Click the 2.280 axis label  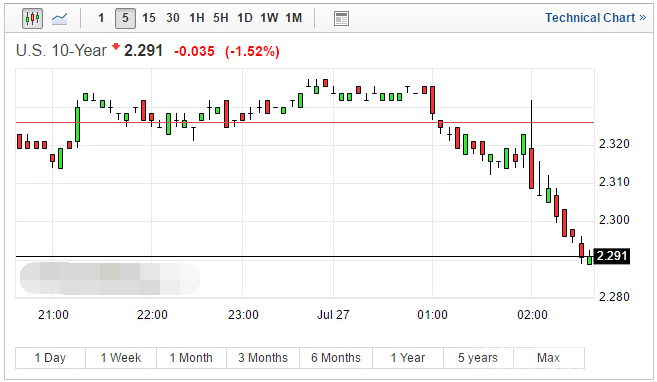click(614, 297)
